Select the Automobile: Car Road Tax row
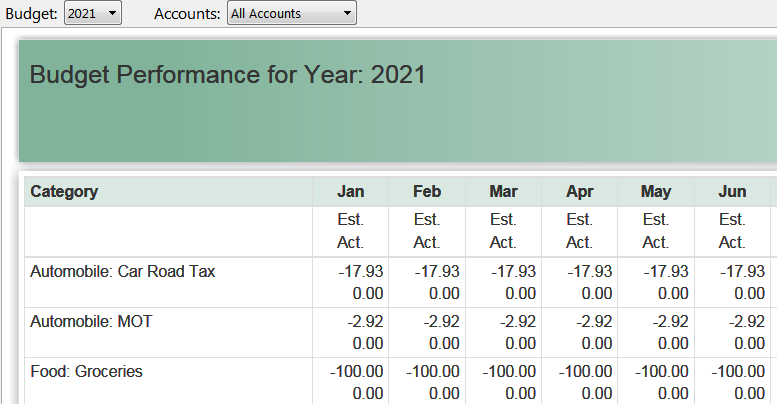Viewport: 777px width, 404px height. 123,271
